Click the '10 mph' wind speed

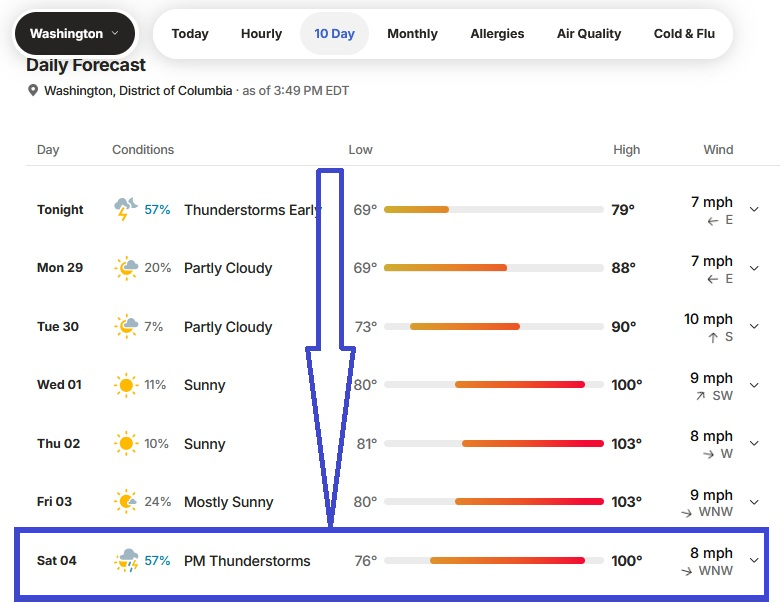[708, 319]
